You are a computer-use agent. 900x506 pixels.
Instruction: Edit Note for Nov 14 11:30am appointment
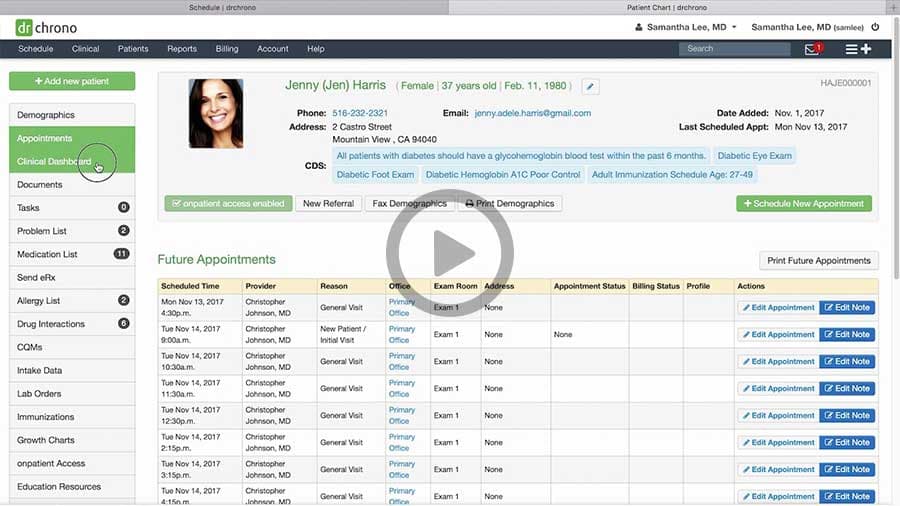click(847, 388)
